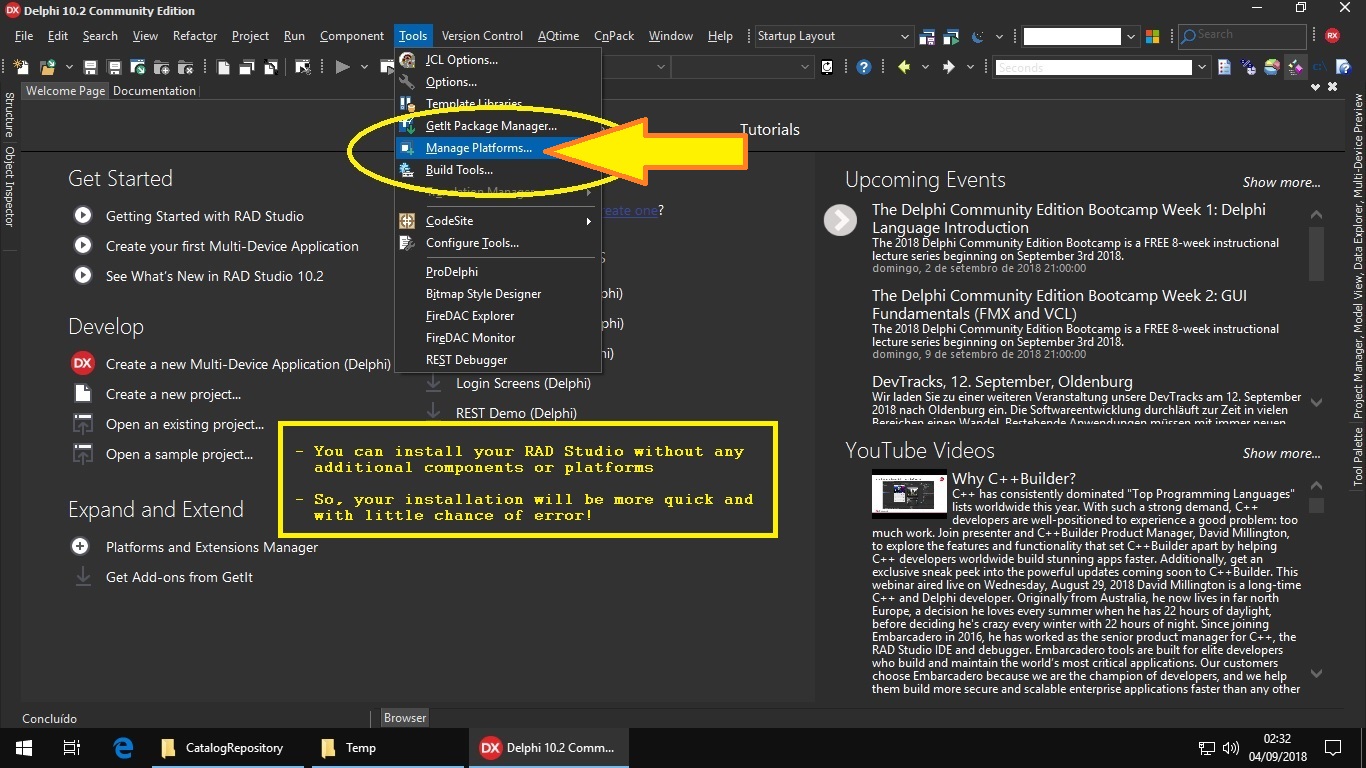Click the Add File to Project icon
The height and width of the screenshot is (768, 1366).
[161, 67]
